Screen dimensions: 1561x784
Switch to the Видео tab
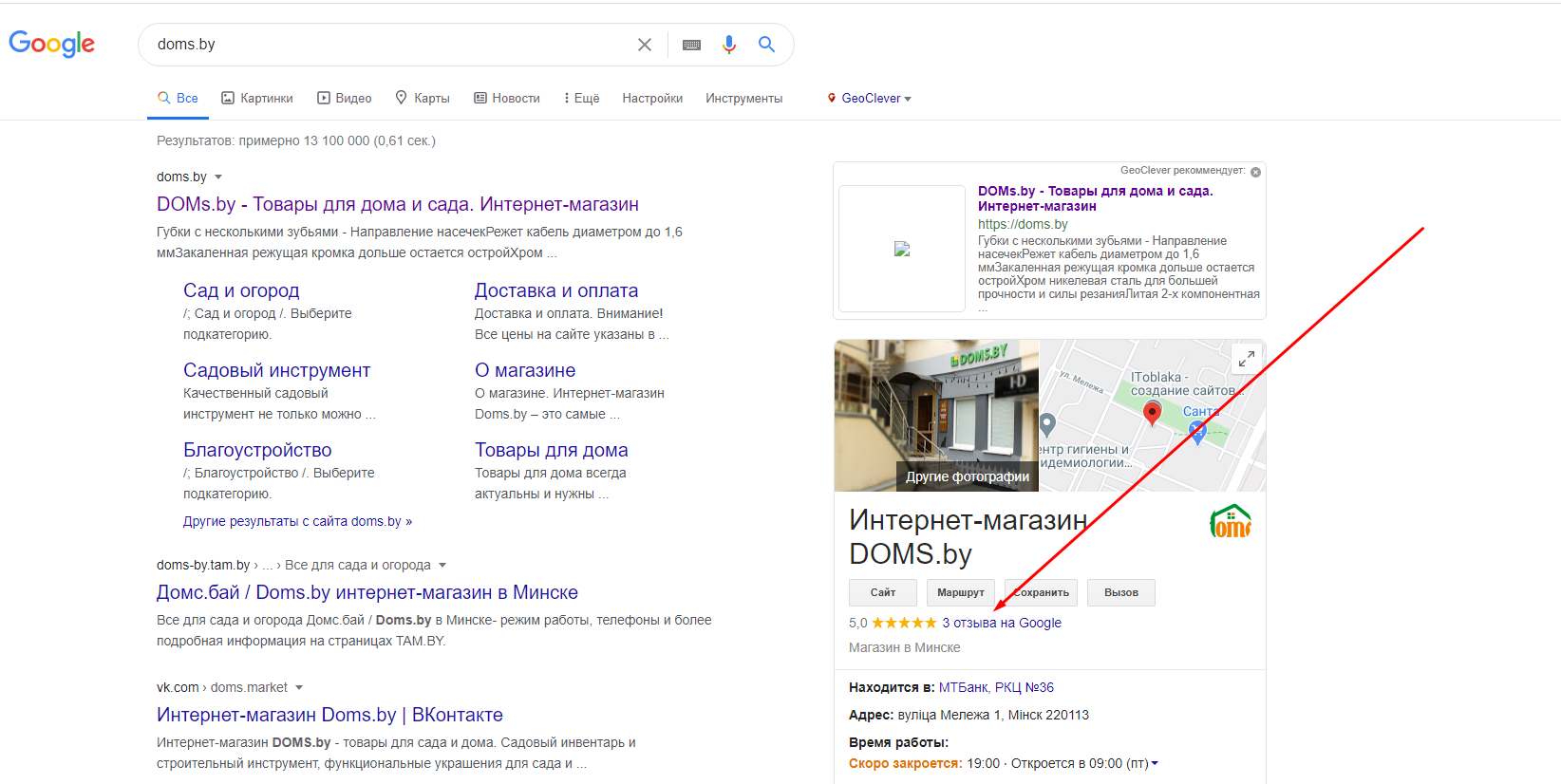[x=344, y=98]
